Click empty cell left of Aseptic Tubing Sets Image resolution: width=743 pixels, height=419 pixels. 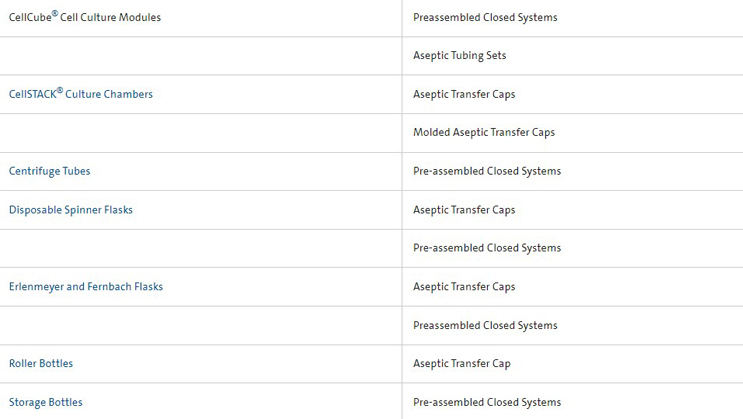pos(200,56)
